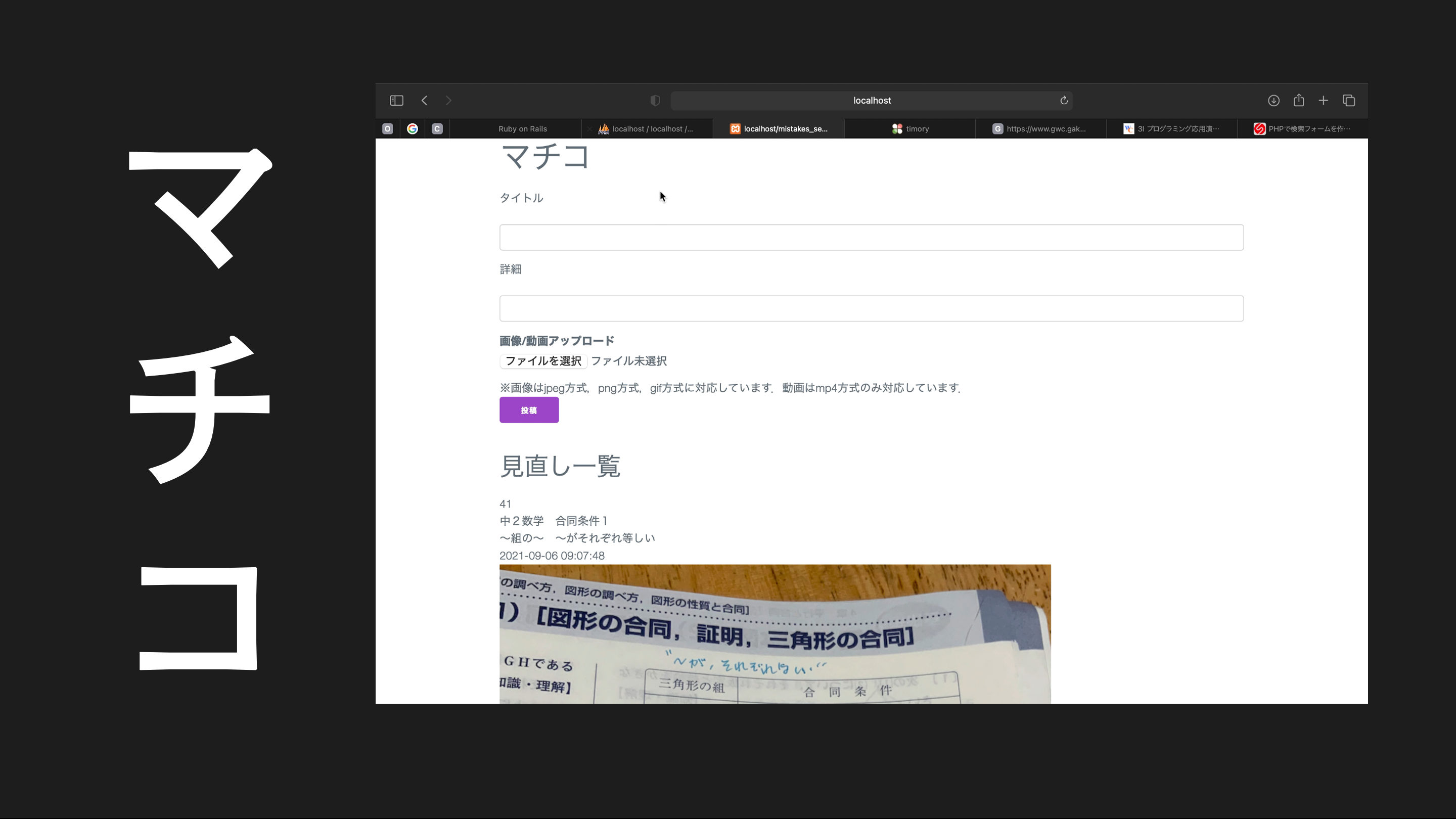Focus the タイトル text field
Image resolution: width=1456 pixels, height=819 pixels.
click(871, 238)
